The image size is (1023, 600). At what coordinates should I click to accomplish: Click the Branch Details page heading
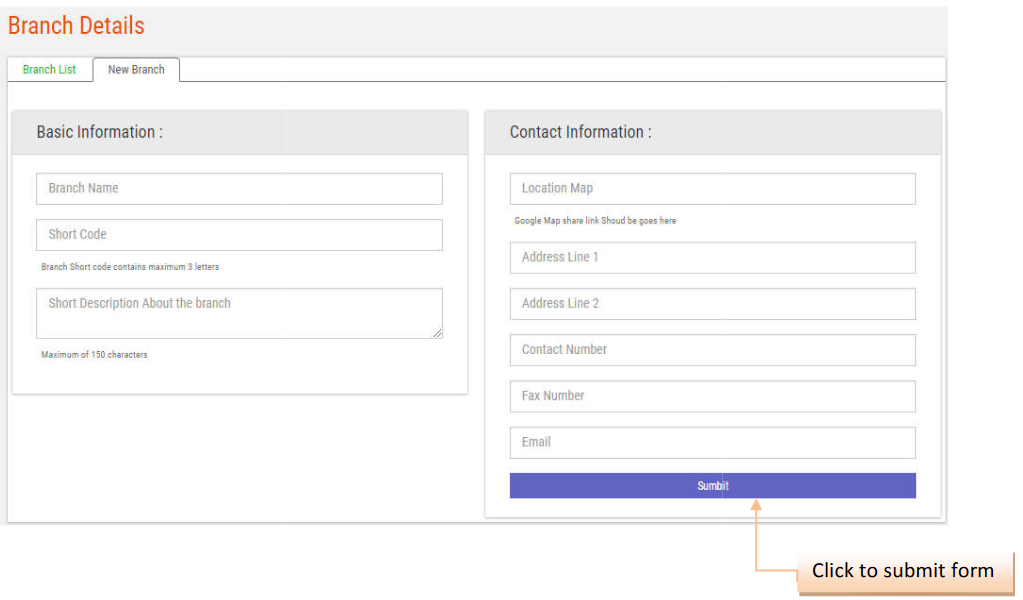[x=76, y=26]
